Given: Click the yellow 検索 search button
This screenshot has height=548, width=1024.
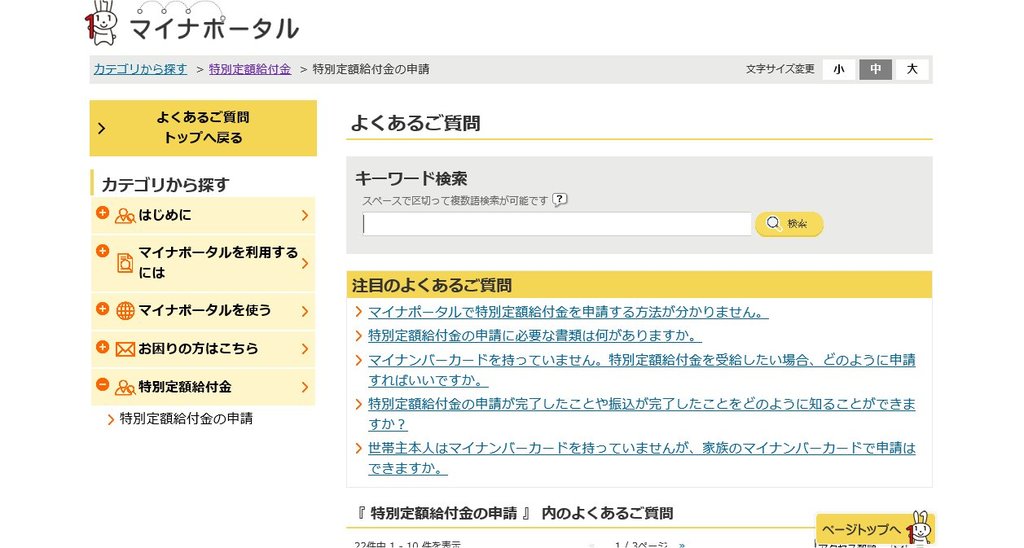Looking at the screenshot, I should pyautogui.click(x=789, y=224).
